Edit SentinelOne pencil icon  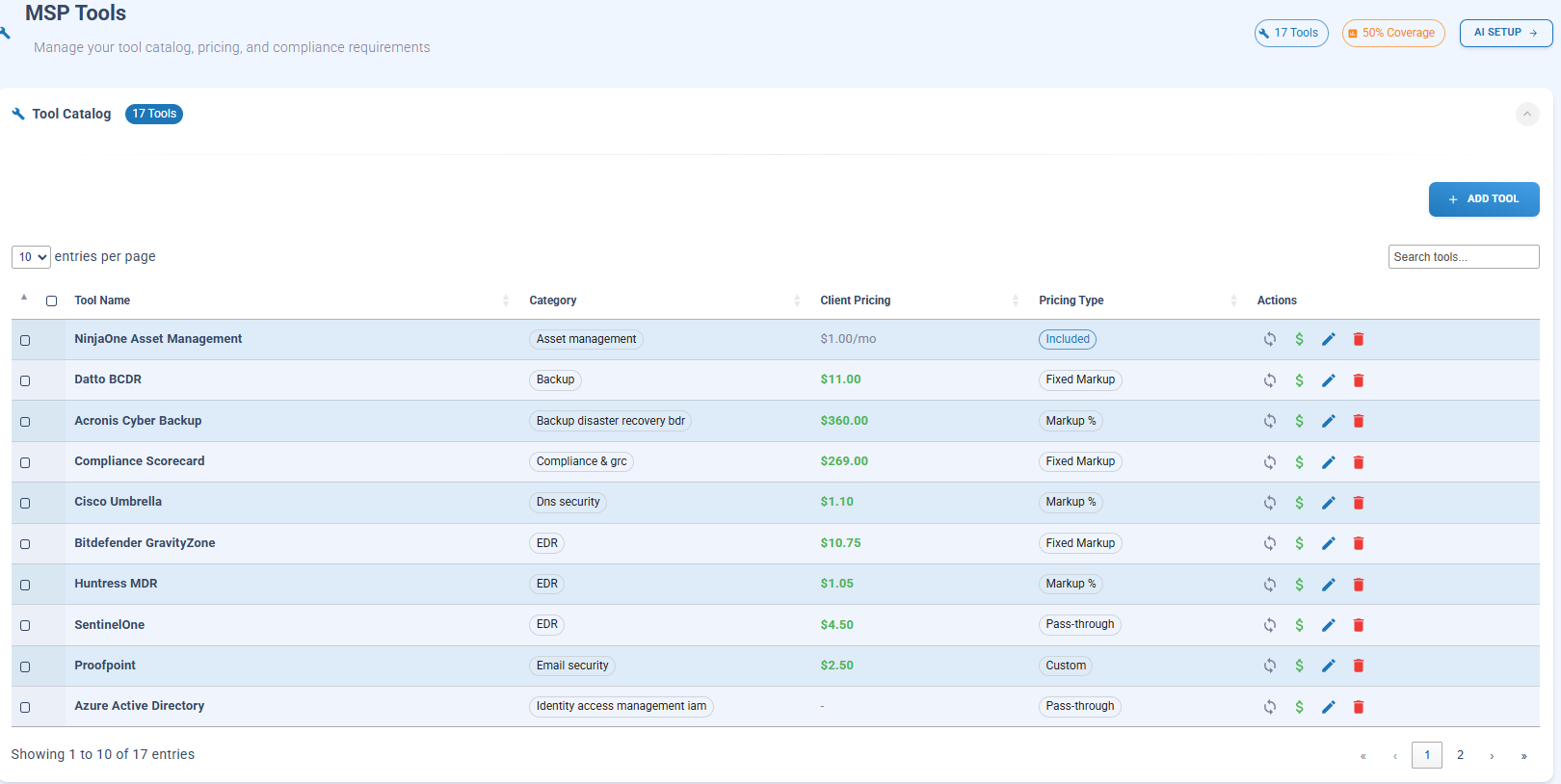(x=1329, y=625)
